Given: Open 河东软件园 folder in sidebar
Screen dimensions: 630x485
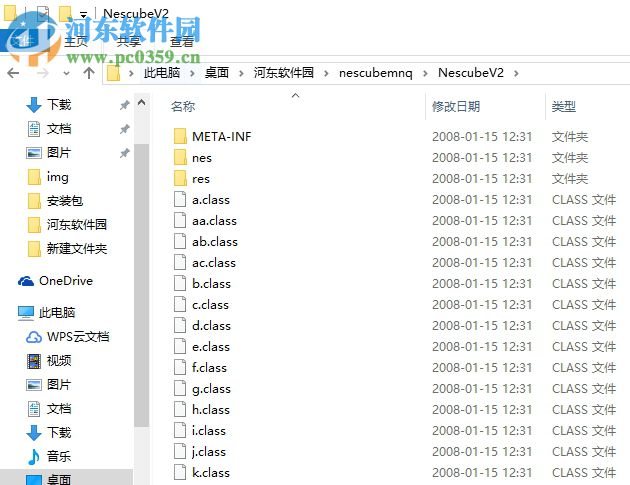Looking at the screenshot, I should [77, 225].
